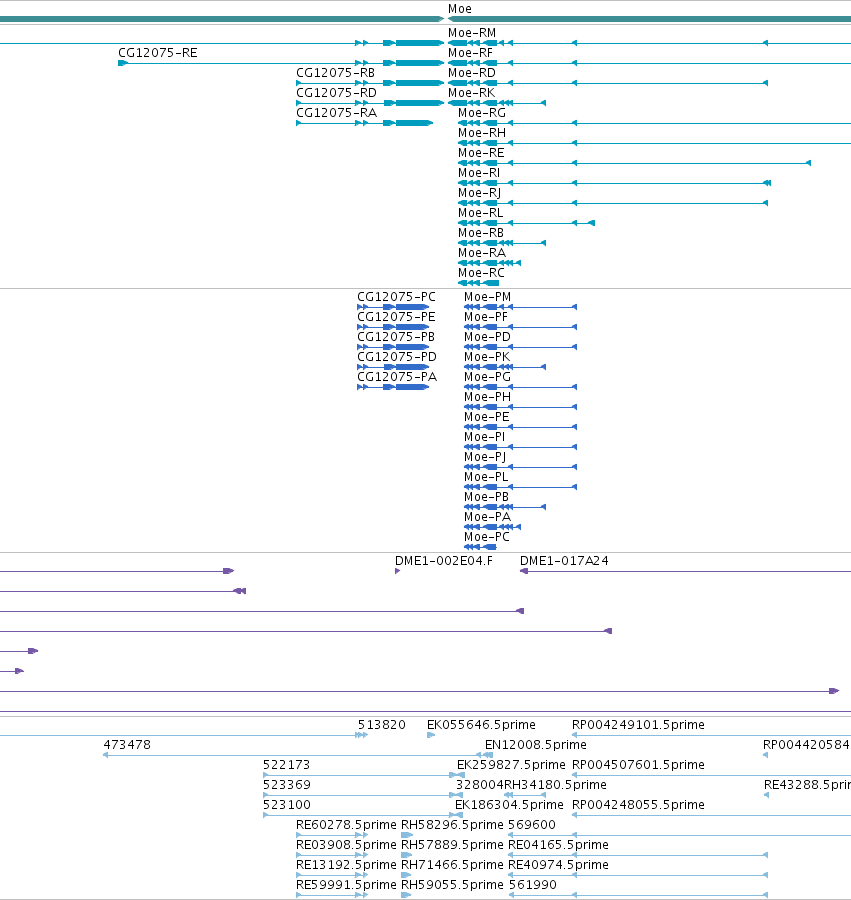Open EST label RH71466.5prime

pyautogui.click(x=452, y=865)
